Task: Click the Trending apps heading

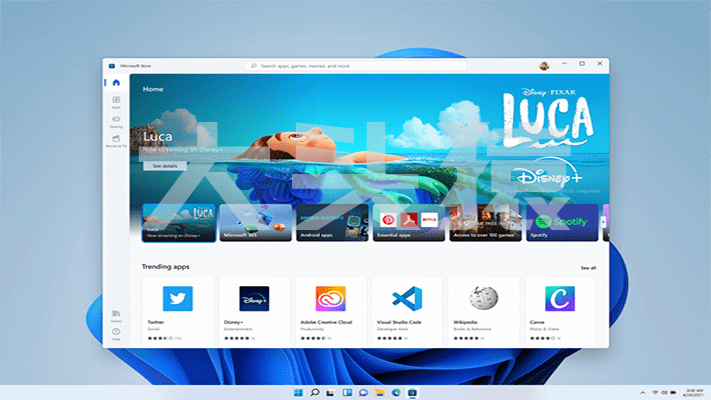Action: pyautogui.click(x=166, y=267)
